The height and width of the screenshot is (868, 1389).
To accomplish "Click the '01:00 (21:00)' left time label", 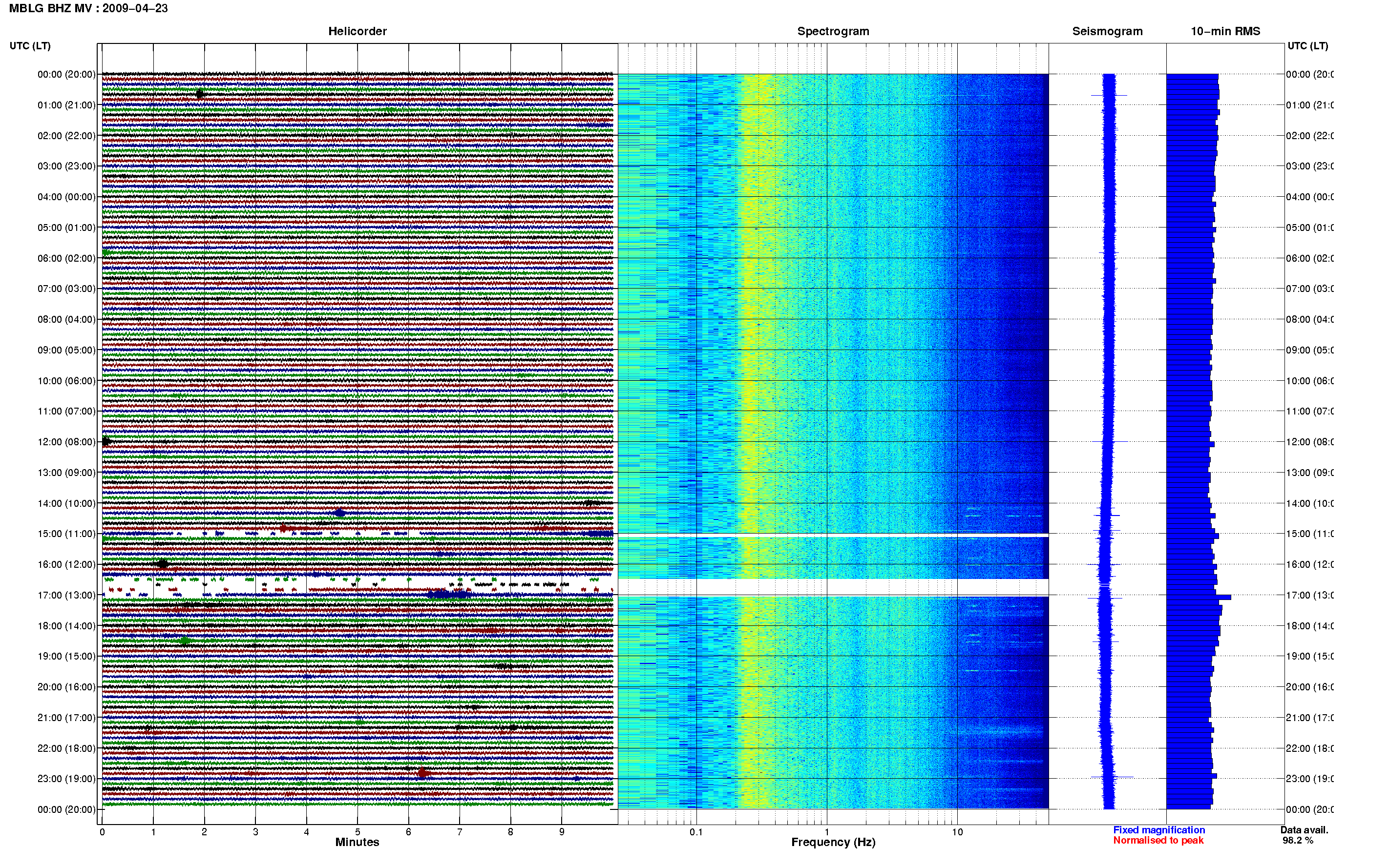I will 66,105.
